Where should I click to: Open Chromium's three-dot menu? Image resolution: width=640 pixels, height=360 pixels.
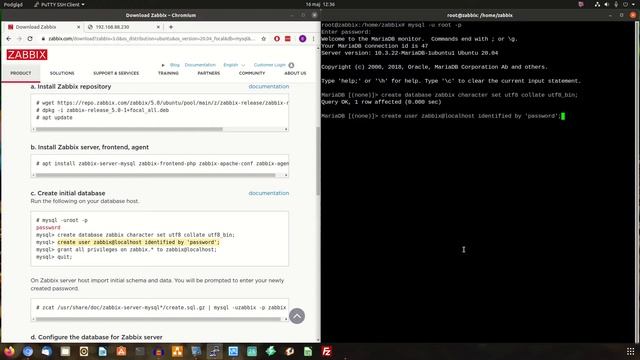point(313,38)
